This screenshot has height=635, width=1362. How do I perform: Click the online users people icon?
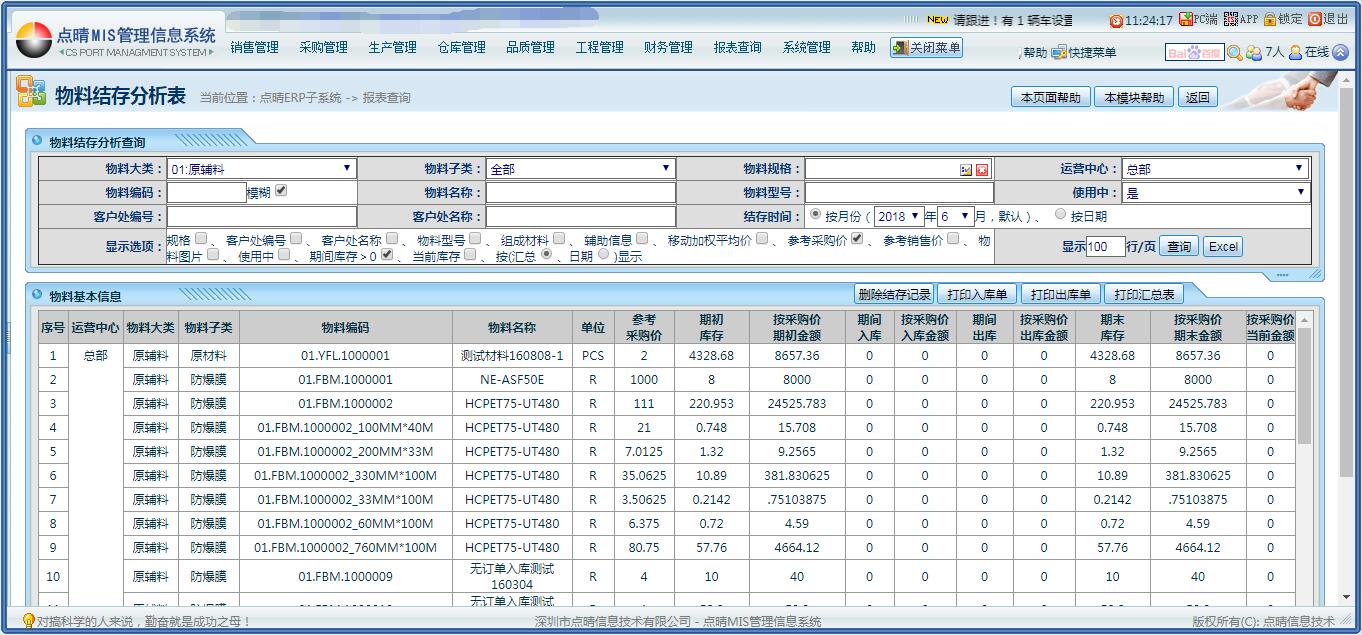pos(1254,53)
